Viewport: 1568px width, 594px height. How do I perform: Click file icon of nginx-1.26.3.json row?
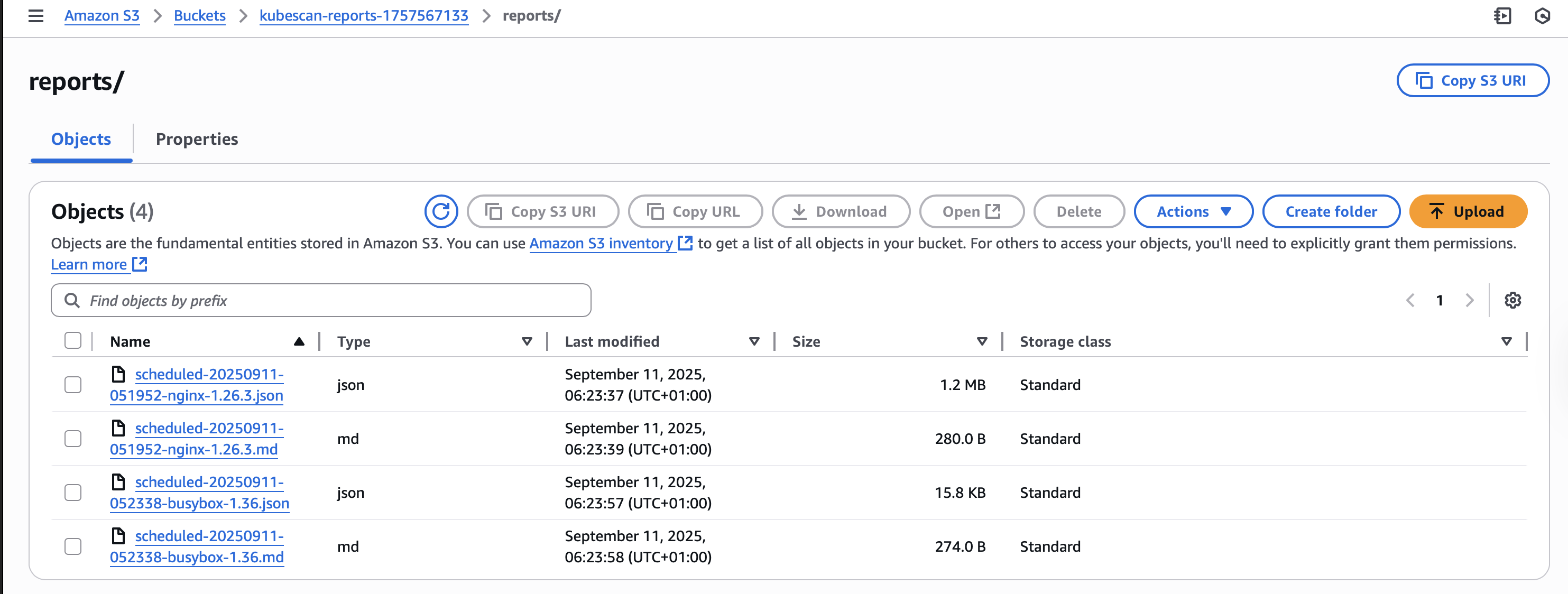click(x=118, y=374)
